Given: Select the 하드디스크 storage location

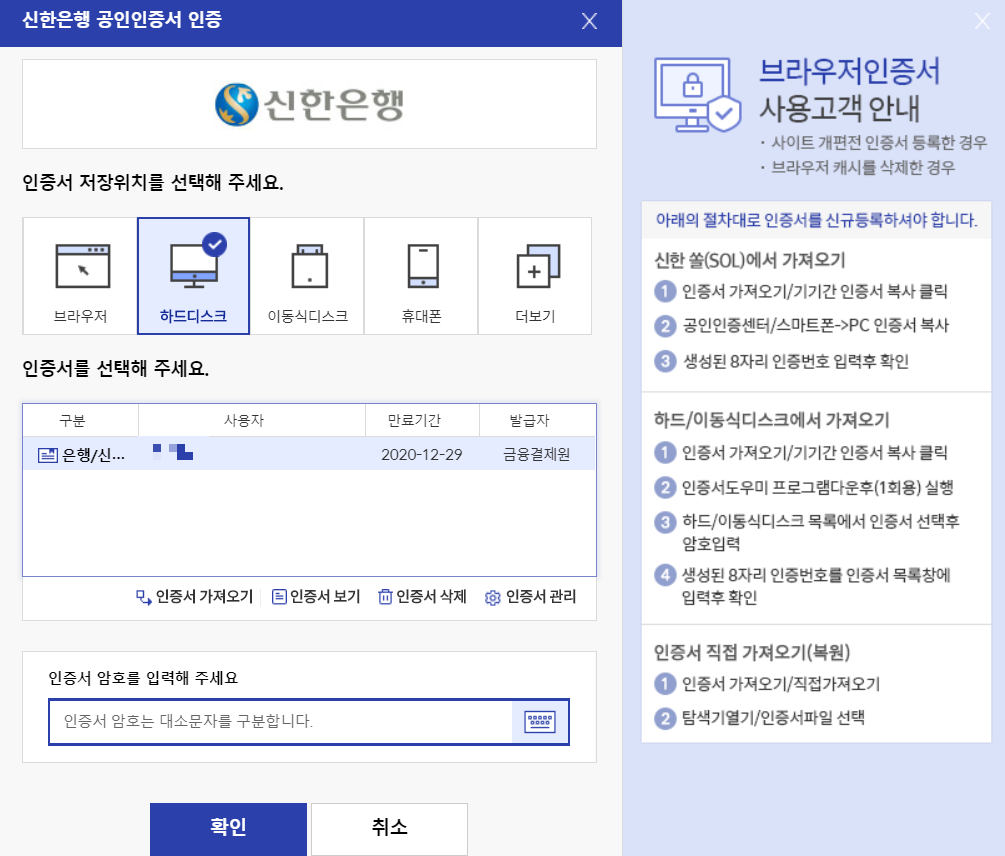Looking at the screenshot, I should (x=193, y=276).
